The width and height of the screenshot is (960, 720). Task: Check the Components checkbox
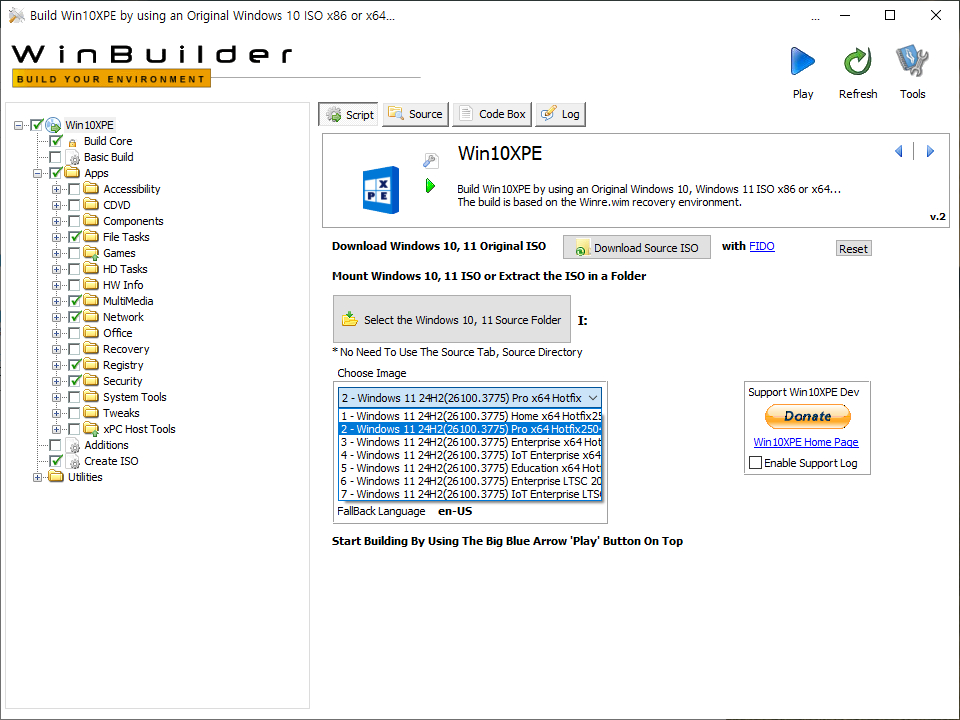[74, 221]
